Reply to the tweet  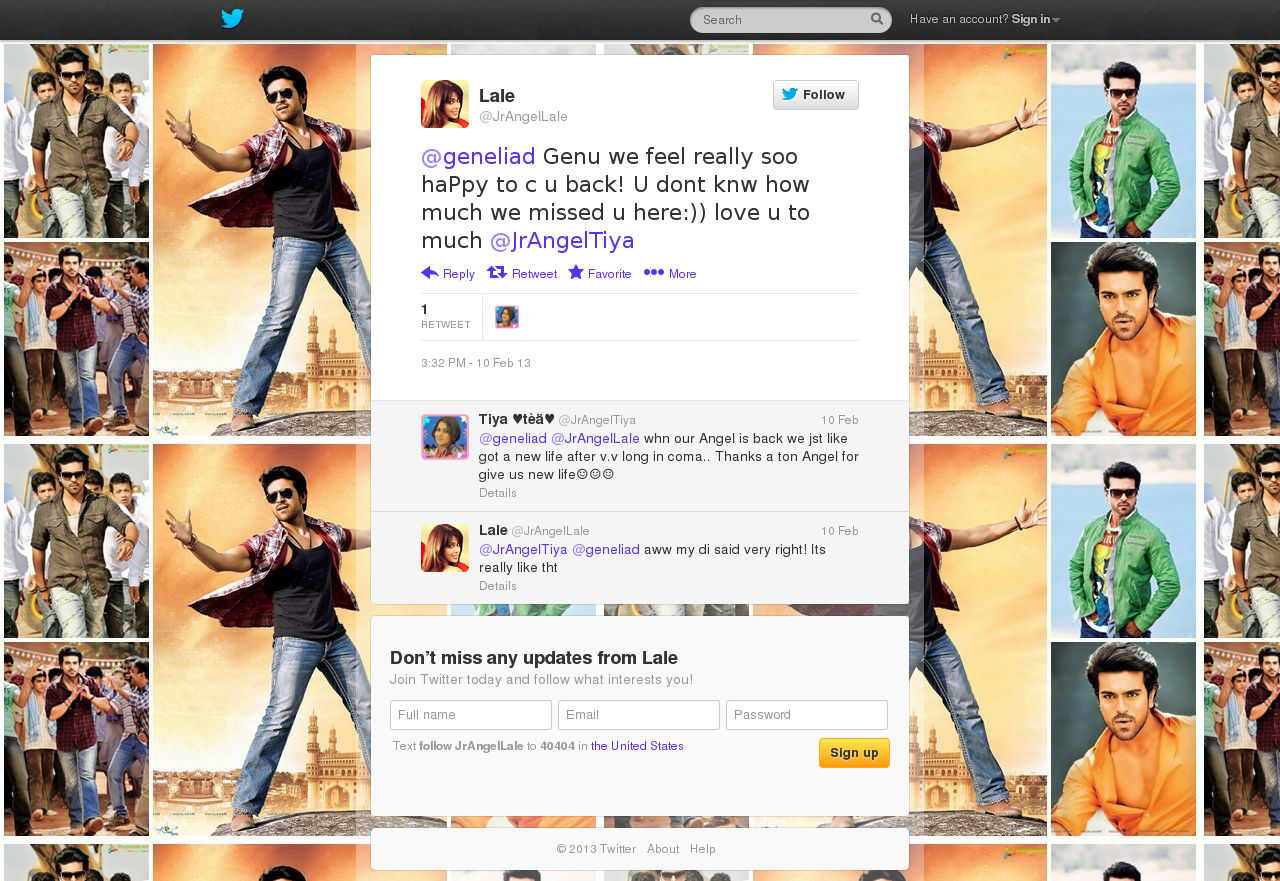click(448, 273)
